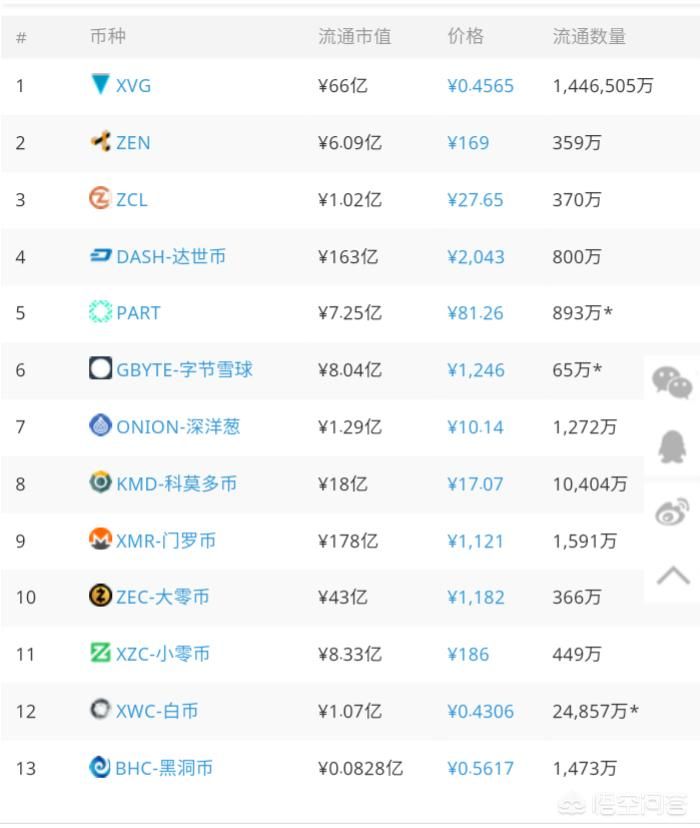This screenshot has height=828, width=700.
Task: Click the Monero XMR coin logo
Action: point(100,539)
